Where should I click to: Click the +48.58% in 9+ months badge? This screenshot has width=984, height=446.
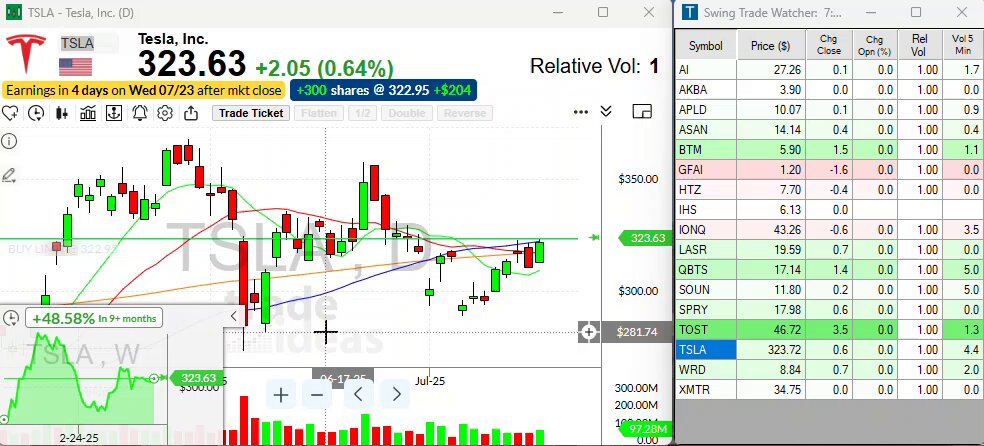click(x=94, y=318)
